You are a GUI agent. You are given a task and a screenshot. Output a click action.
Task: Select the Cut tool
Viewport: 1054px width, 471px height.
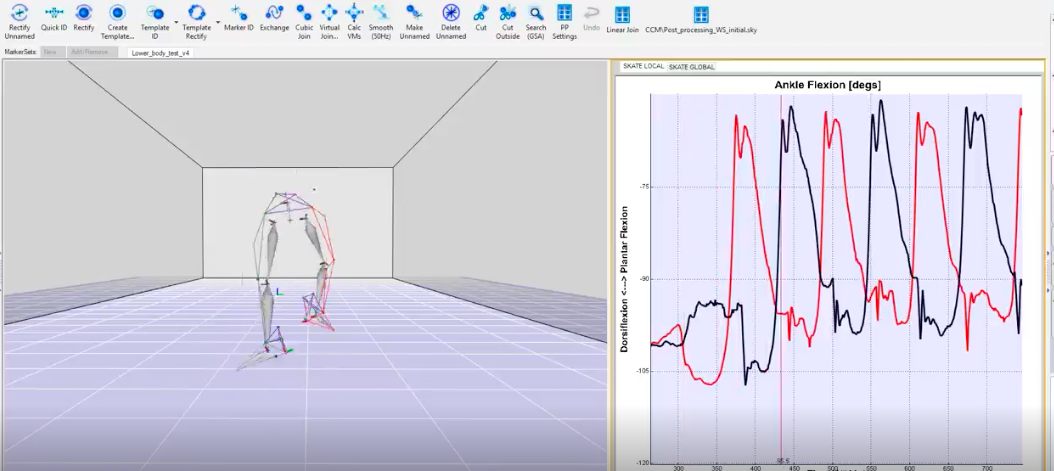coord(481,19)
